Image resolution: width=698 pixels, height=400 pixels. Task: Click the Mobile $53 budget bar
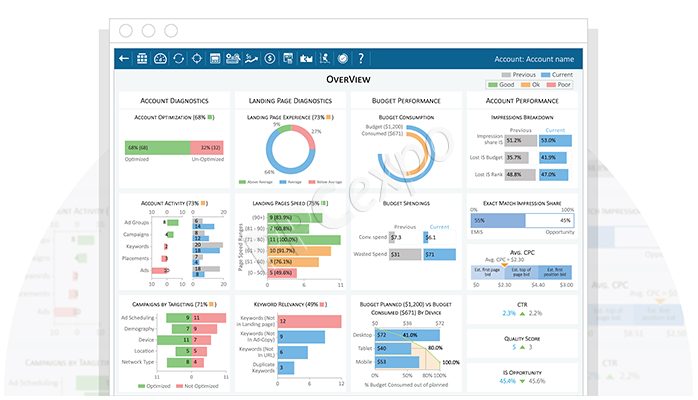coord(397,362)
